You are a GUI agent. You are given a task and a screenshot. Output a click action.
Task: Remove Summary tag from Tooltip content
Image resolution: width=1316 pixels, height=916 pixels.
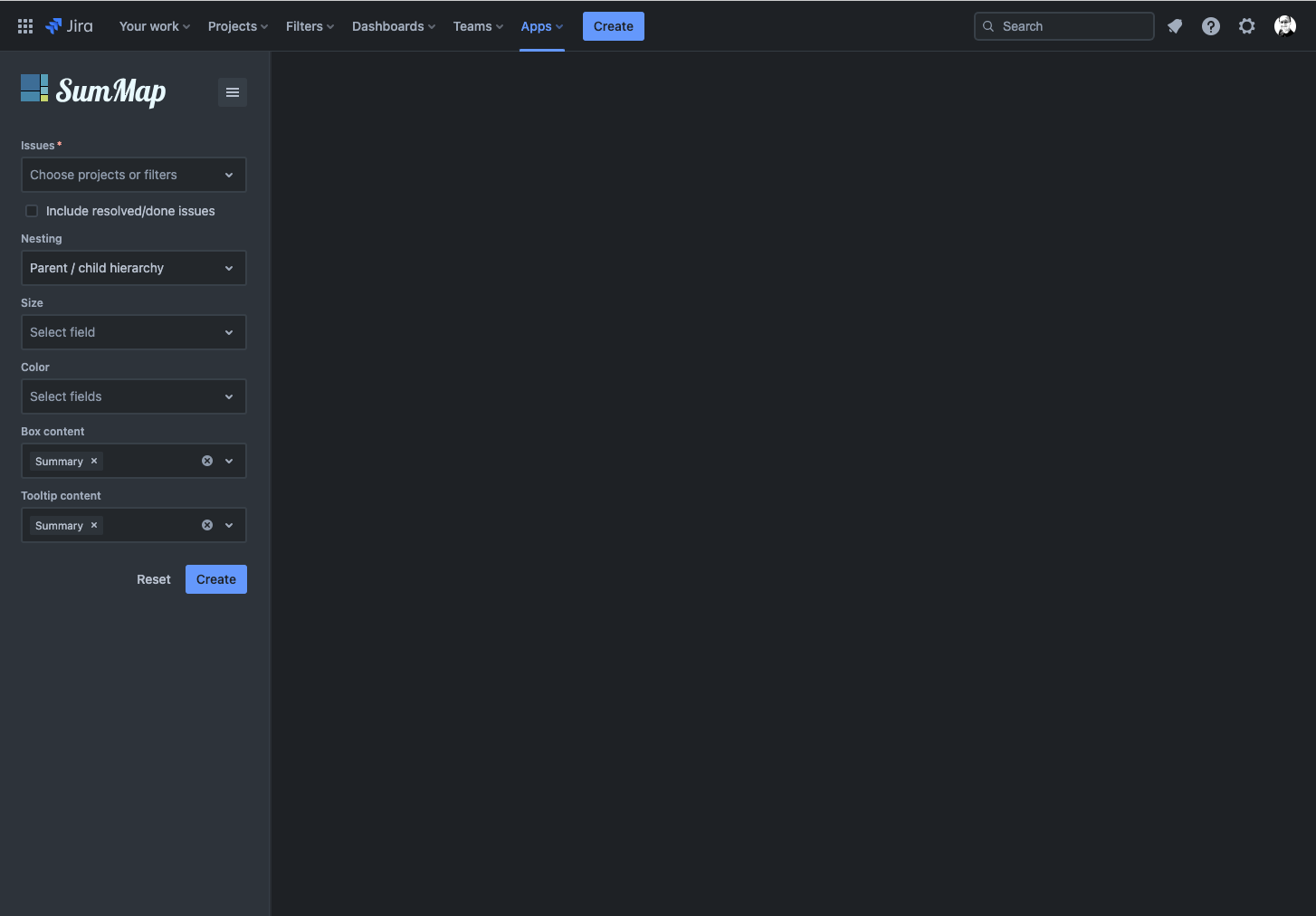(94, 525)
